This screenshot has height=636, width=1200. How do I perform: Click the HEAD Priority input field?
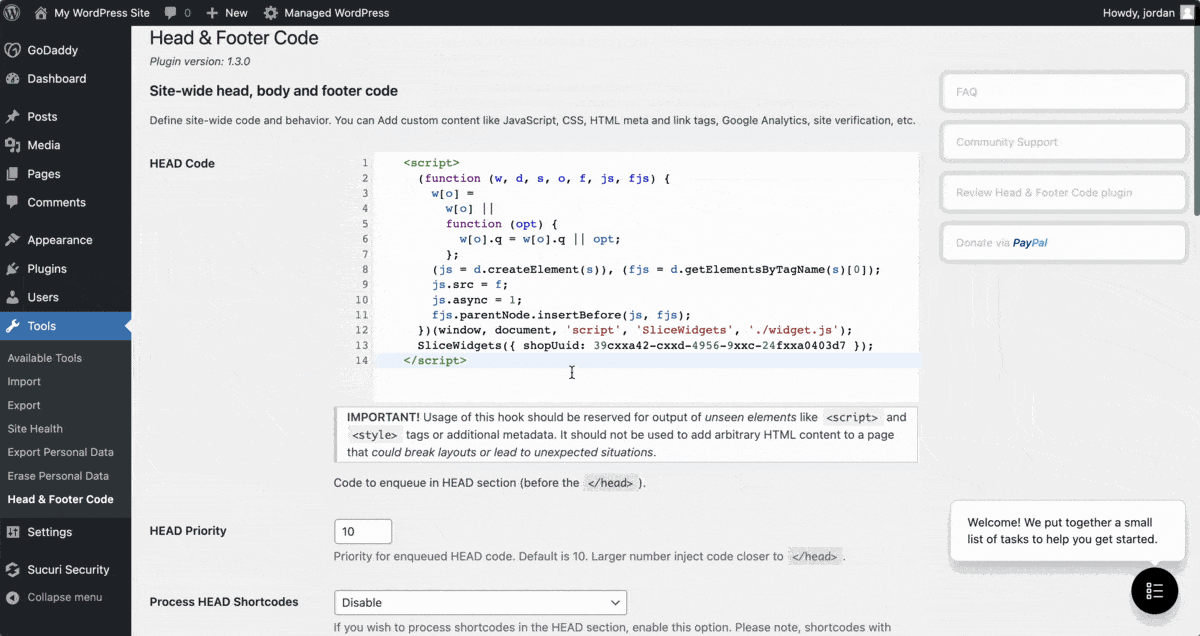pos(362,531)
